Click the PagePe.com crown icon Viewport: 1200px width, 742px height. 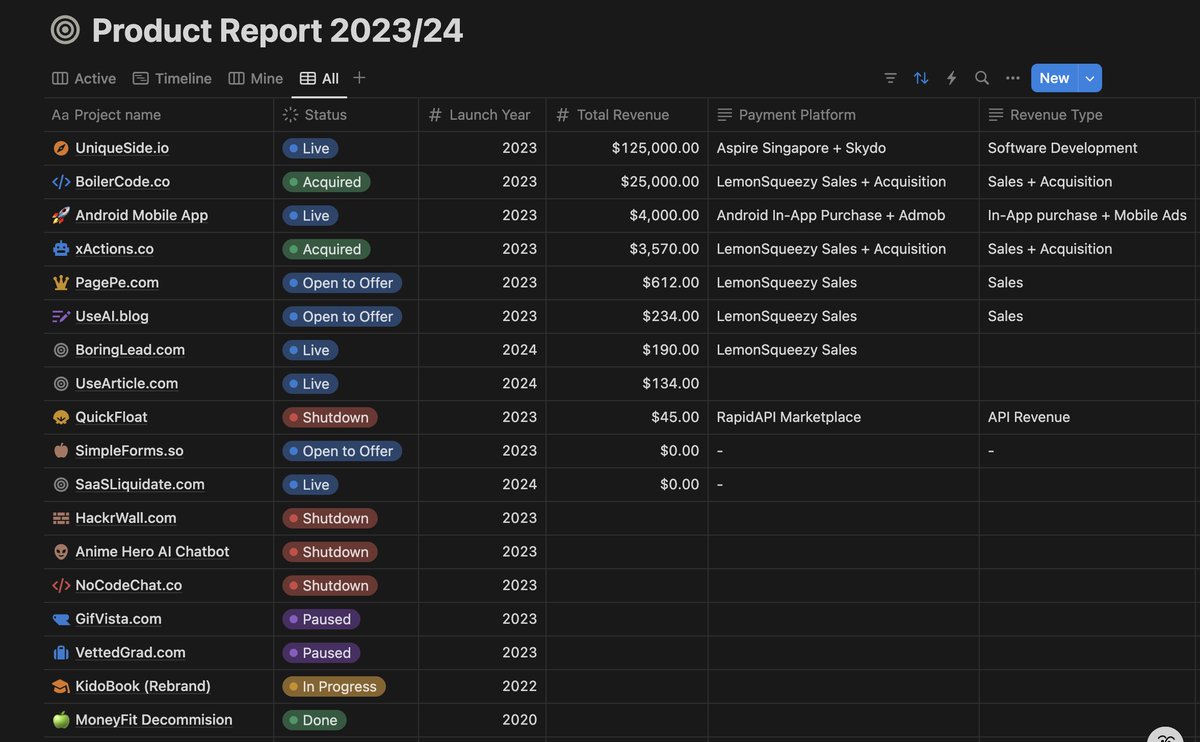[61, 283]
